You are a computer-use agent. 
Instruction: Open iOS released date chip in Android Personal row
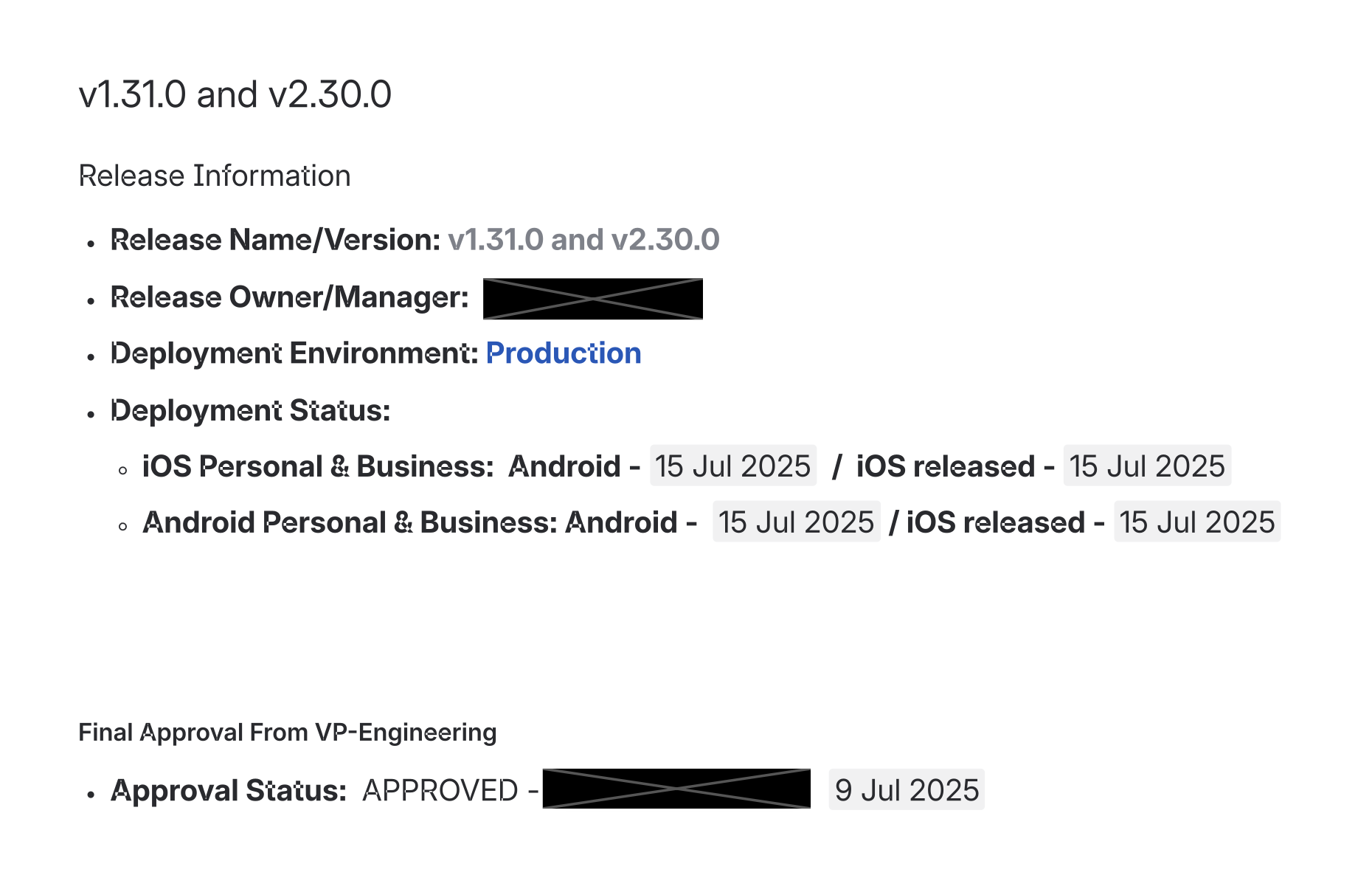[x=1196, y=522]
